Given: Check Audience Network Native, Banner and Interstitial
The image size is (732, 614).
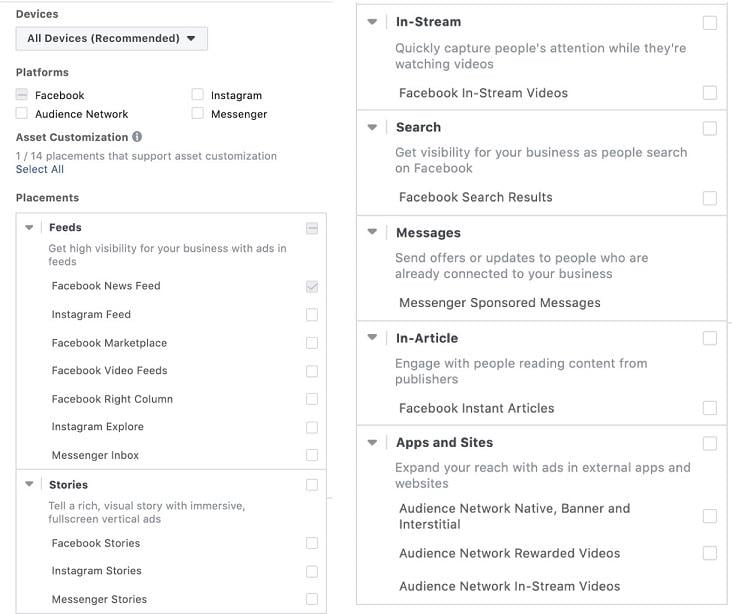Looking at the screenshot, I should 710,516.
